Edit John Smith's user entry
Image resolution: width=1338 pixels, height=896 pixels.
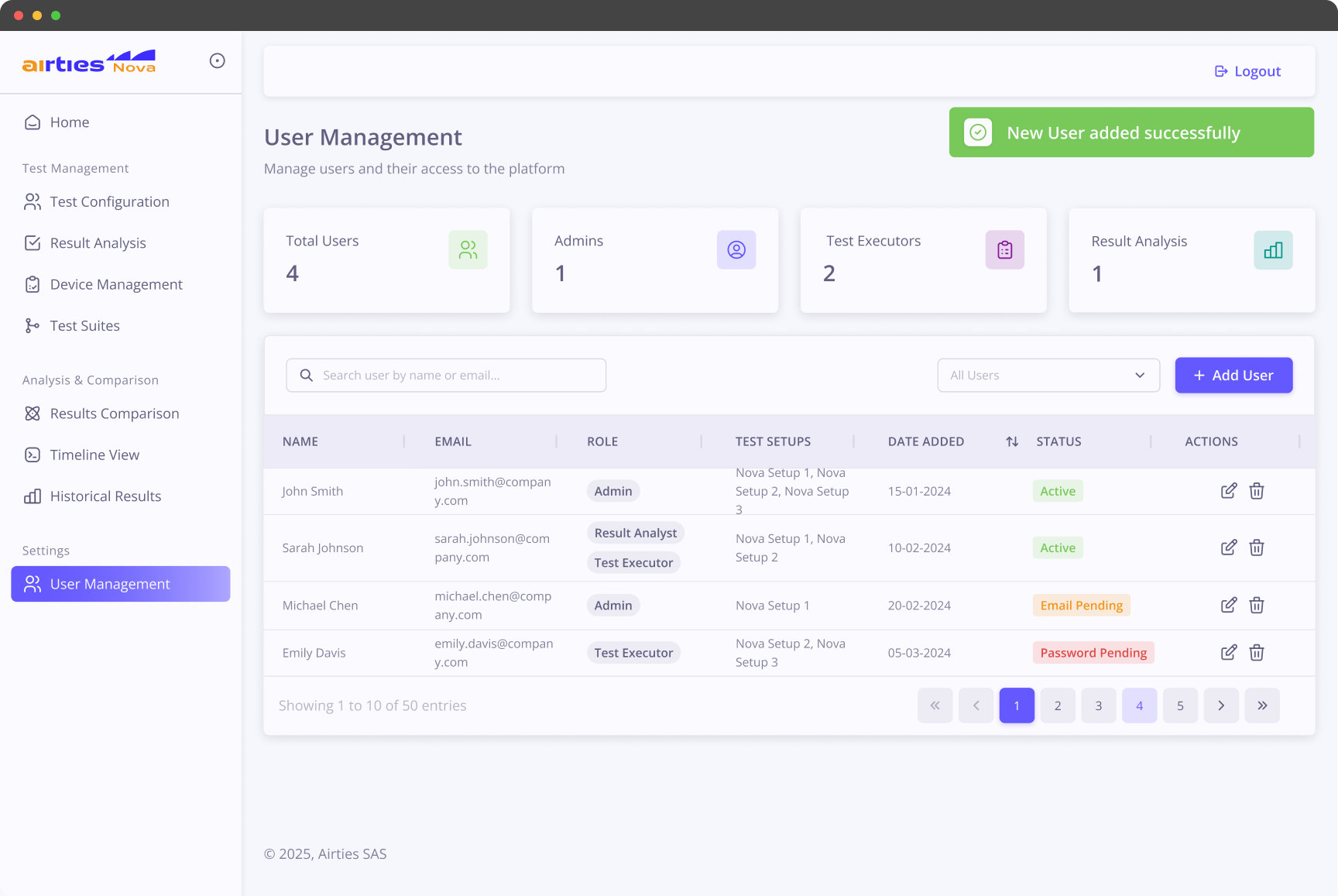click(1229, 491)
